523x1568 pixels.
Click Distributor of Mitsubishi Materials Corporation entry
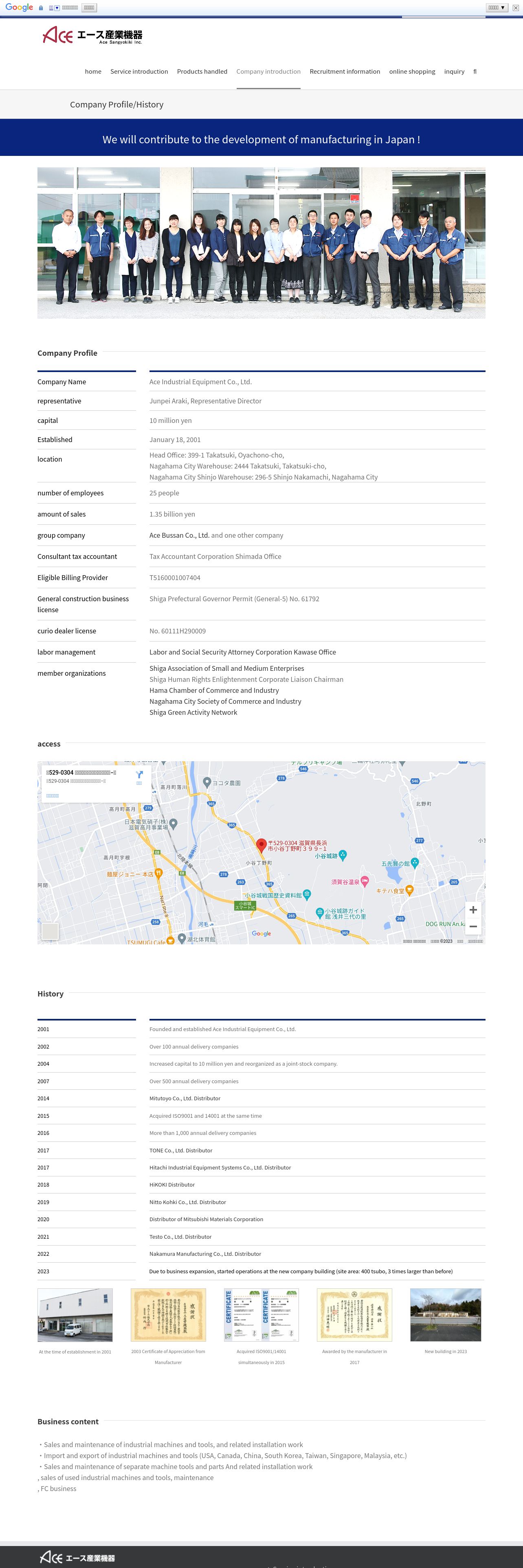tap(207, 1219)
